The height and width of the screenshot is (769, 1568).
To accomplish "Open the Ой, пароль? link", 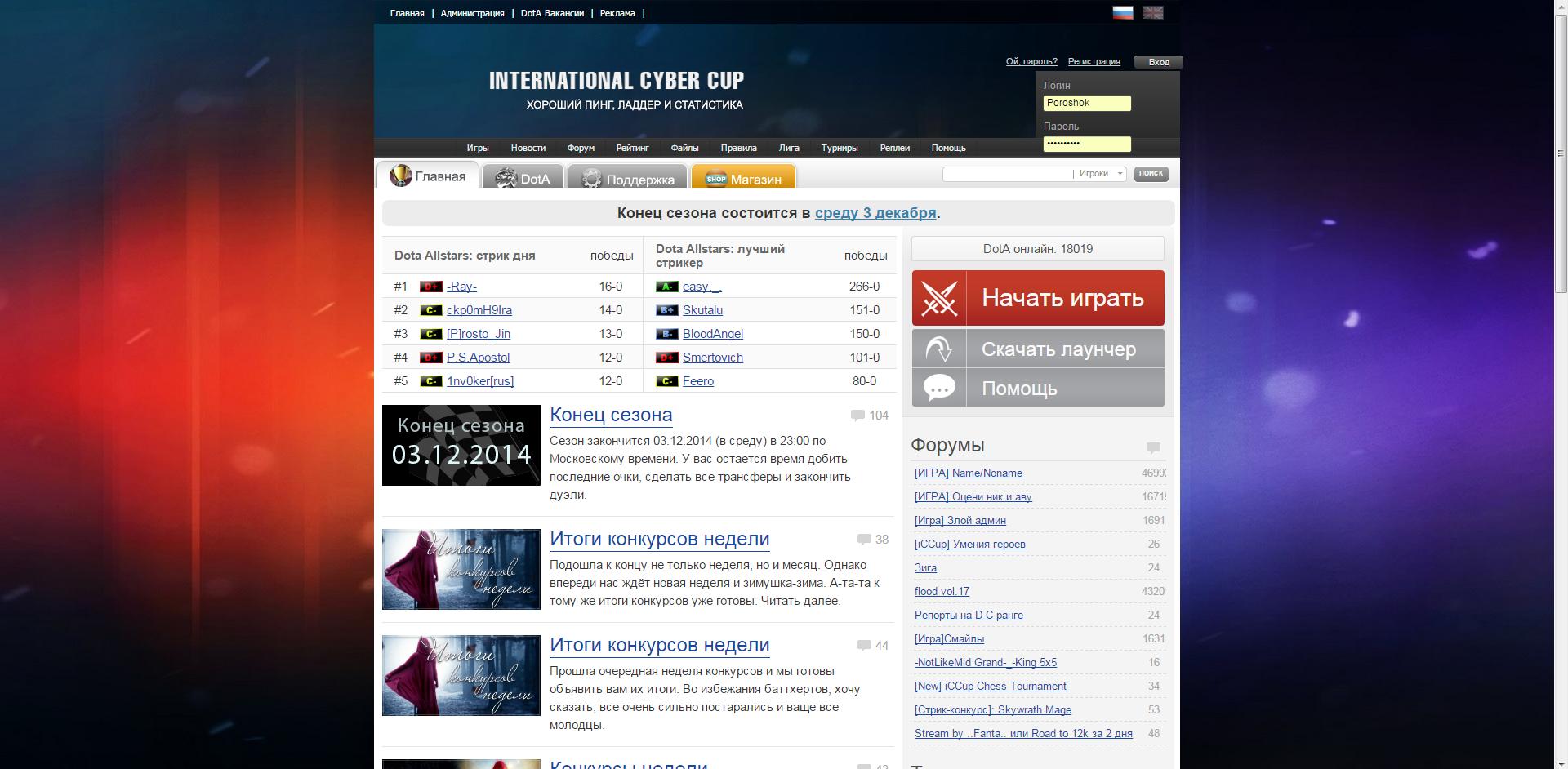I will [1031, 61].
